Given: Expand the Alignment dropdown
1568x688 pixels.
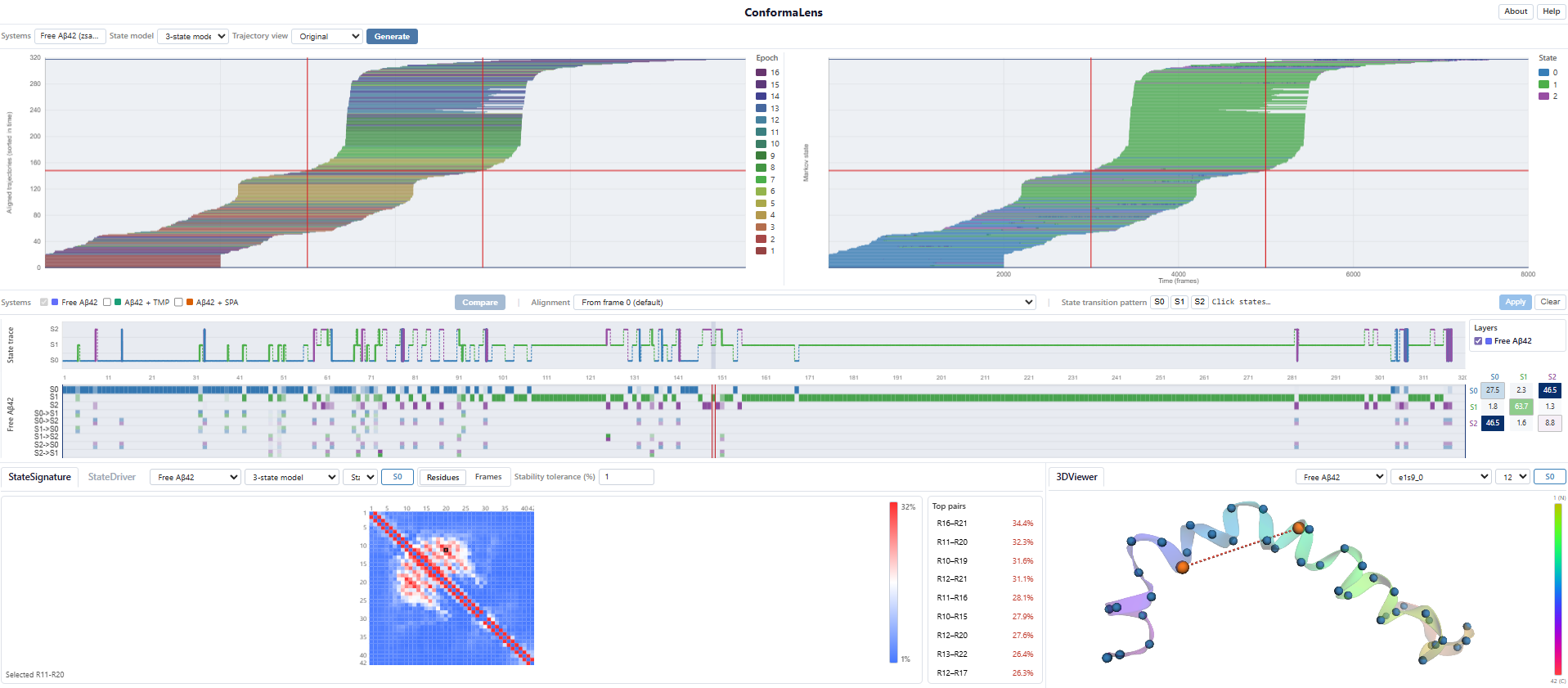Looking at the screenshot, I should point(805,303).
